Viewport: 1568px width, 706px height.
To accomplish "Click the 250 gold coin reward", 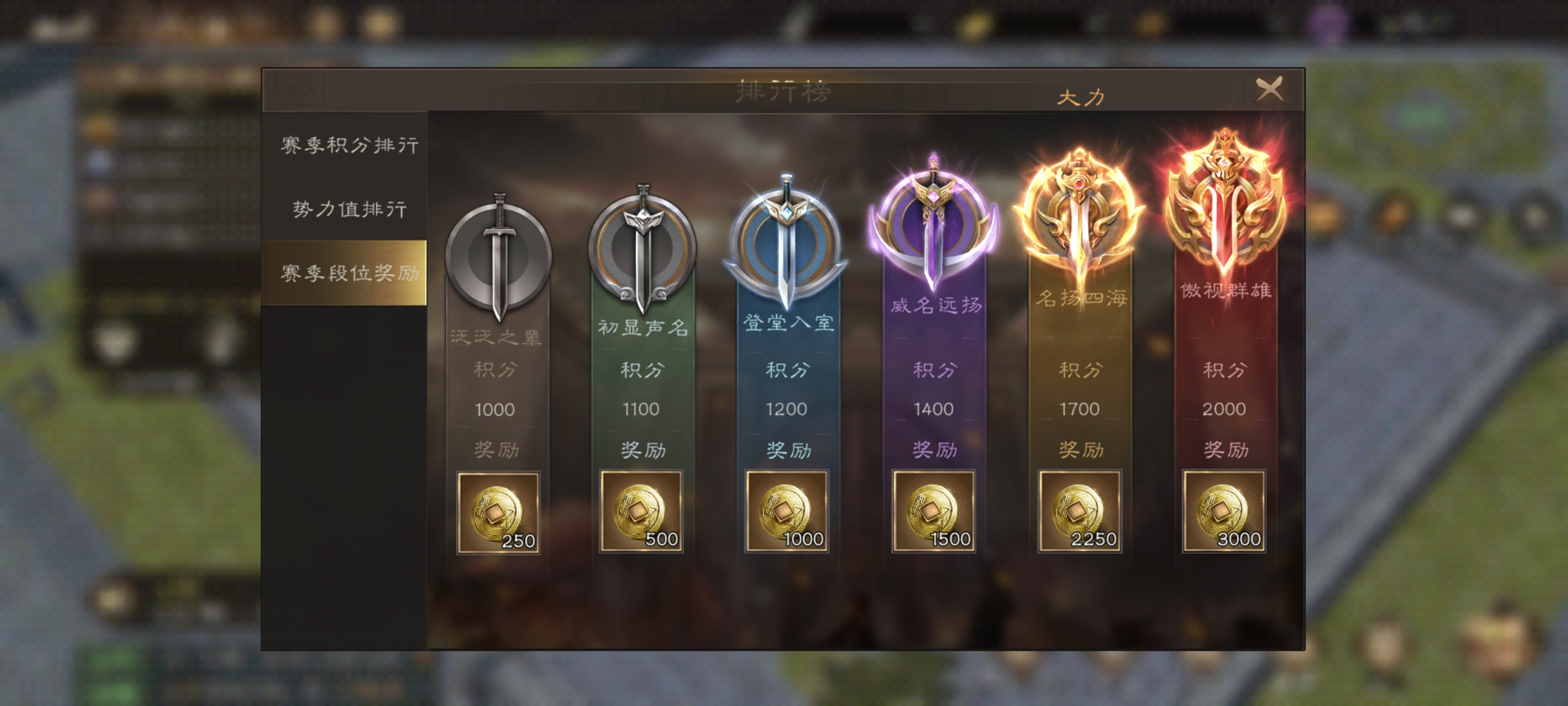I will pos(499,512).
